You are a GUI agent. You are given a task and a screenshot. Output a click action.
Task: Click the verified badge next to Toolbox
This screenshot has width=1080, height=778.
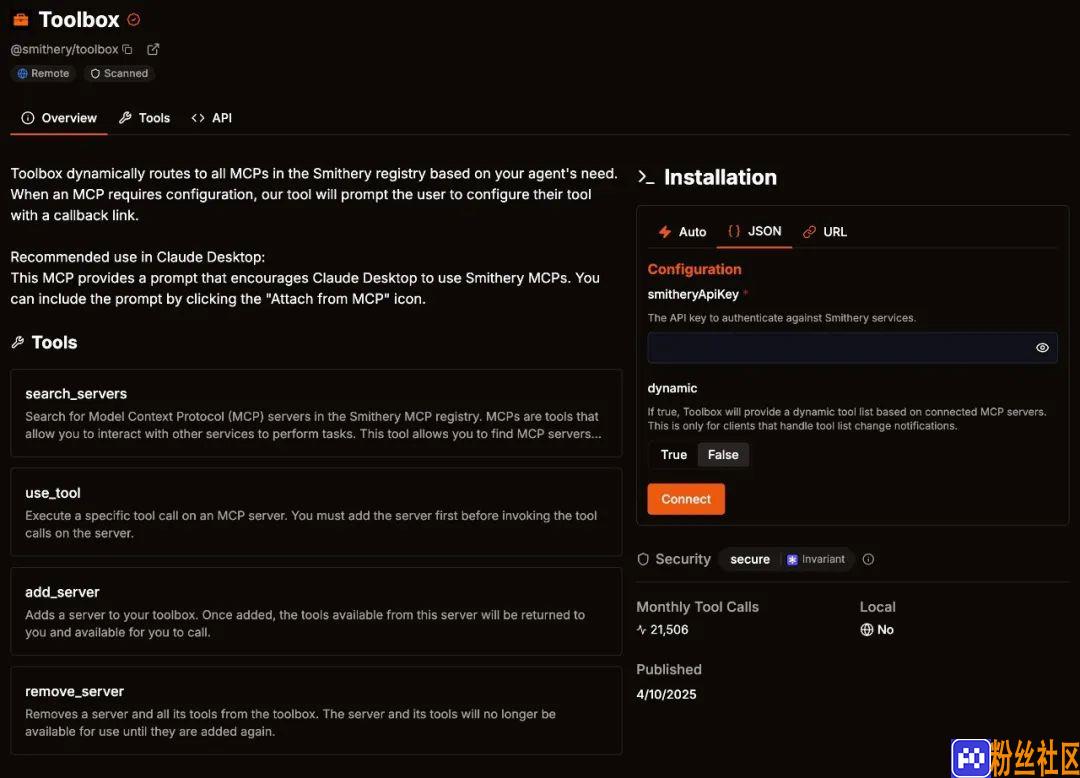[x=134, y=20]
